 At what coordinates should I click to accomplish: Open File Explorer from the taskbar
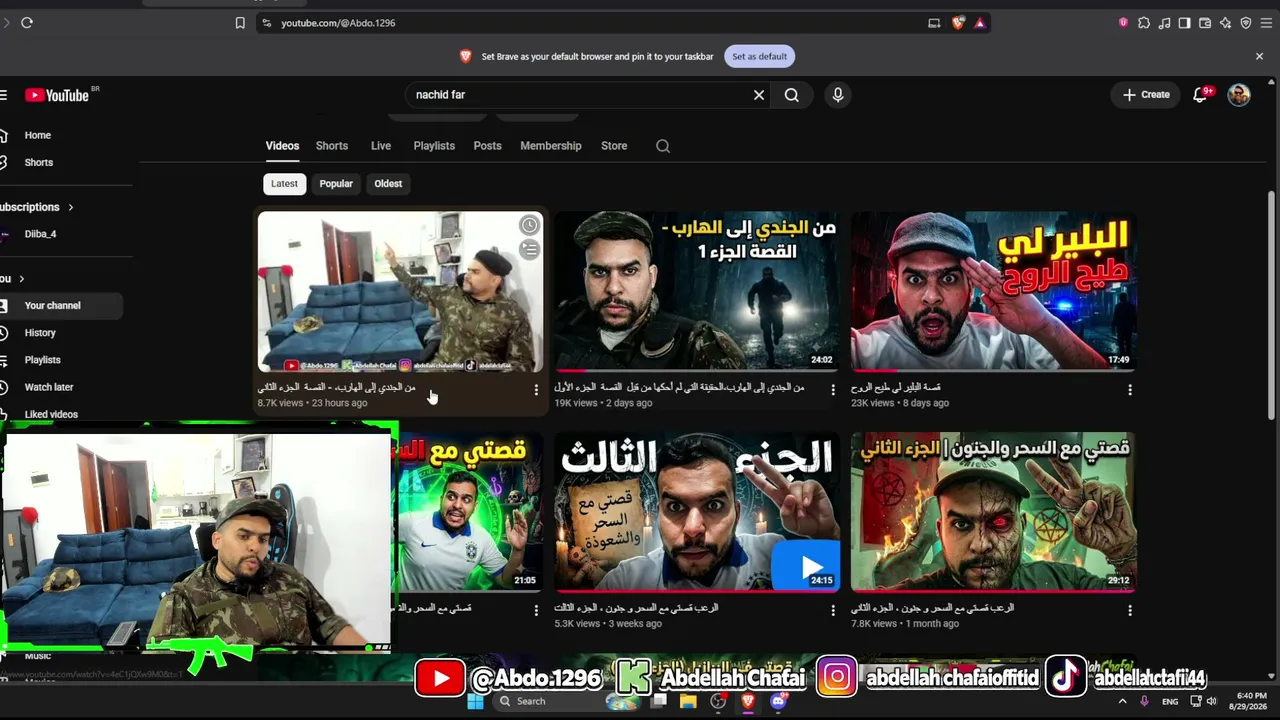point(688,701)
